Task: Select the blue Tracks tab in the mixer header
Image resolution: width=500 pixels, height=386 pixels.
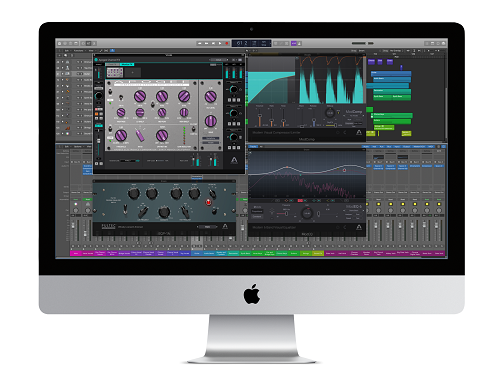Action: click(254, 146)
